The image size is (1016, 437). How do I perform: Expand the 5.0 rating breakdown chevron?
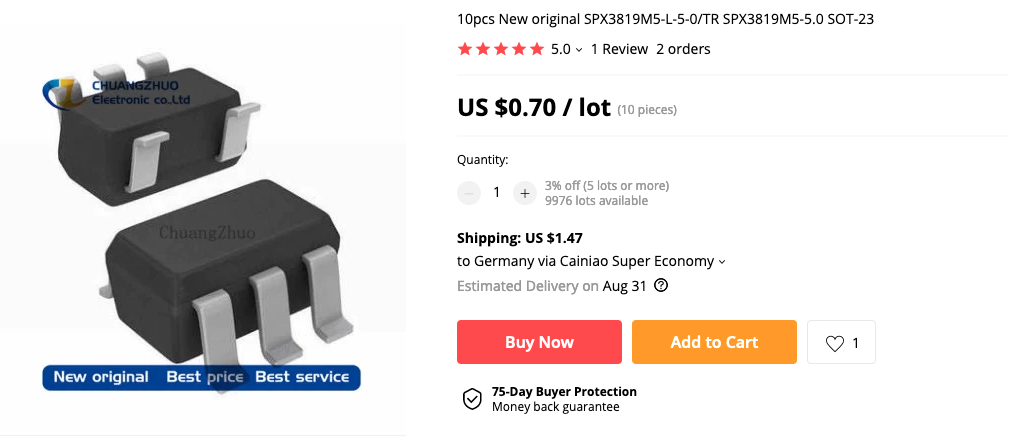(x=579, y=50)
